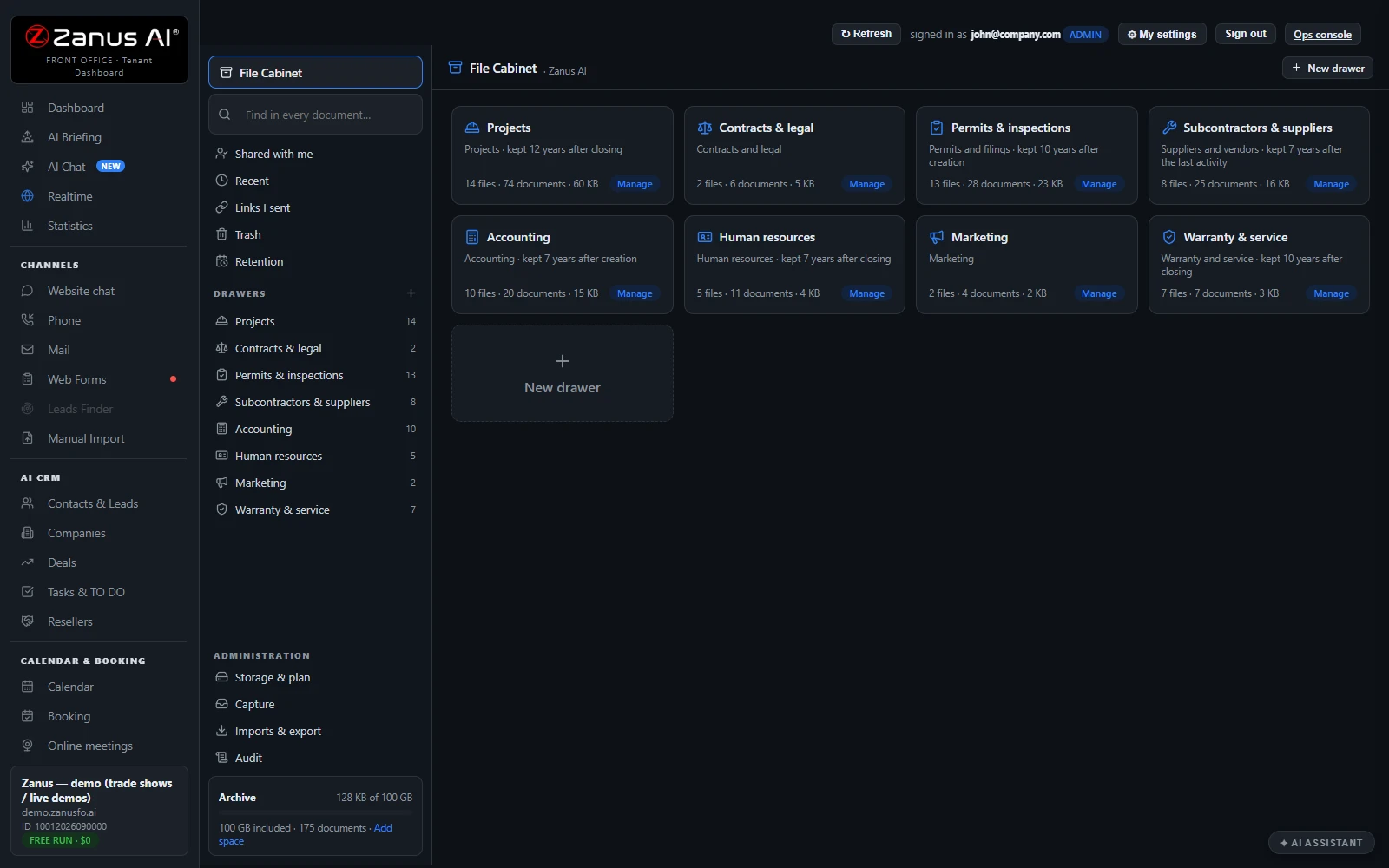Click the Calendar icon in sidebar
Viewport: 1389px width, 868px height.
27,687
